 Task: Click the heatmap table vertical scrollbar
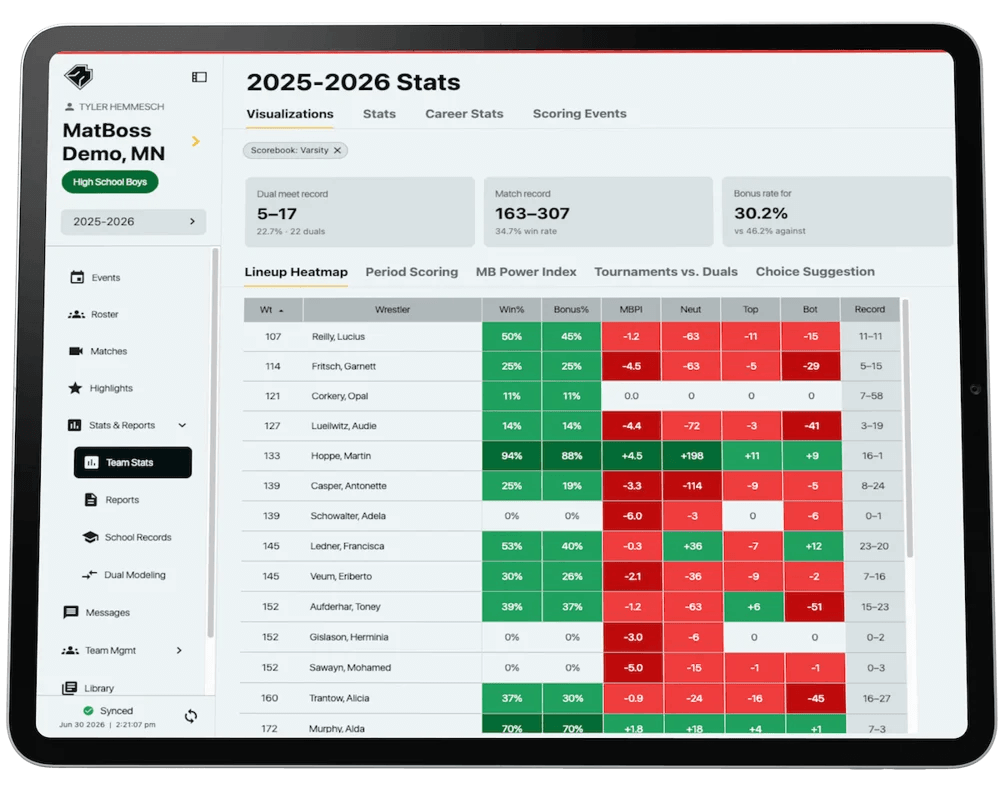(906, 429)
